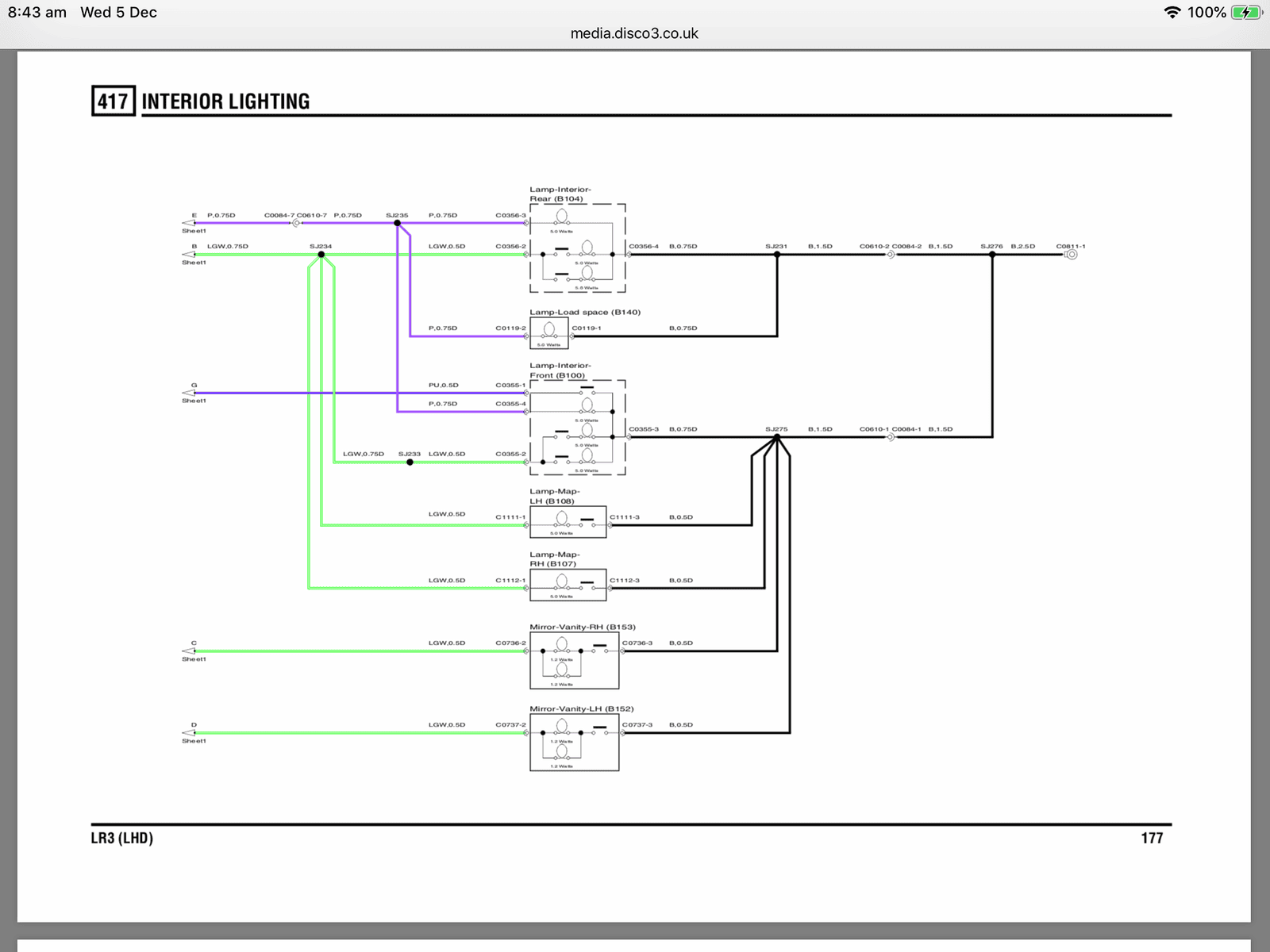
Task: Click the C1111-1 connector label
Action: click(510, 517)
